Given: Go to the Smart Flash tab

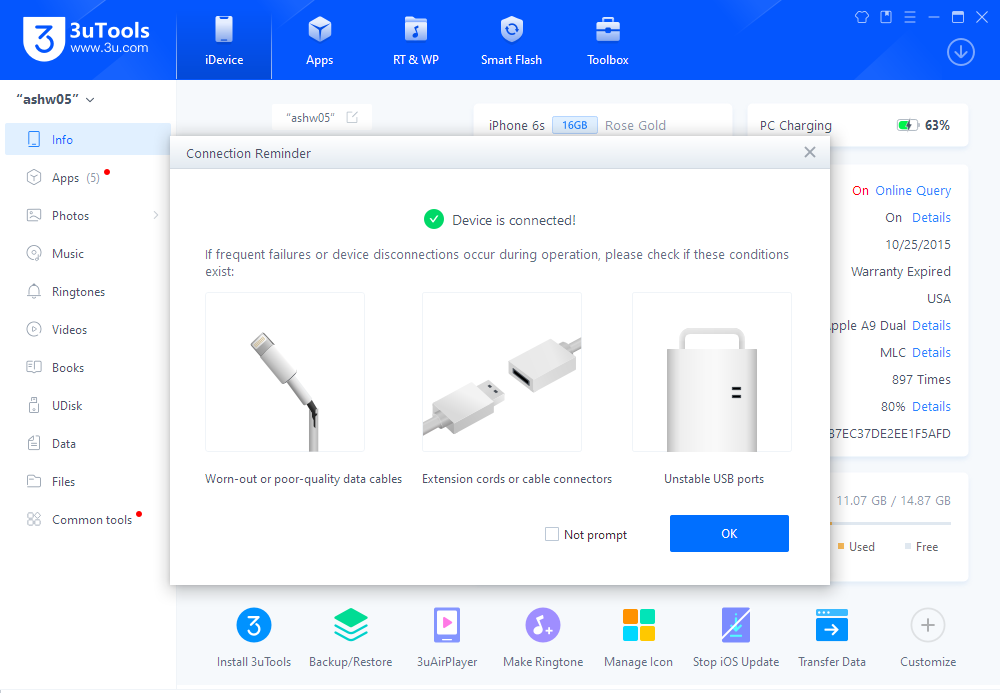Looking at the screenshot, I should (511, 40).
